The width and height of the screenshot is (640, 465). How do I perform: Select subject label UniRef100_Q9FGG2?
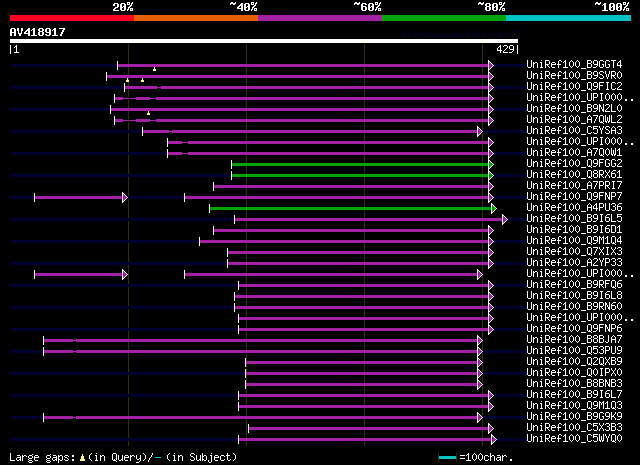tap(574, 164)
